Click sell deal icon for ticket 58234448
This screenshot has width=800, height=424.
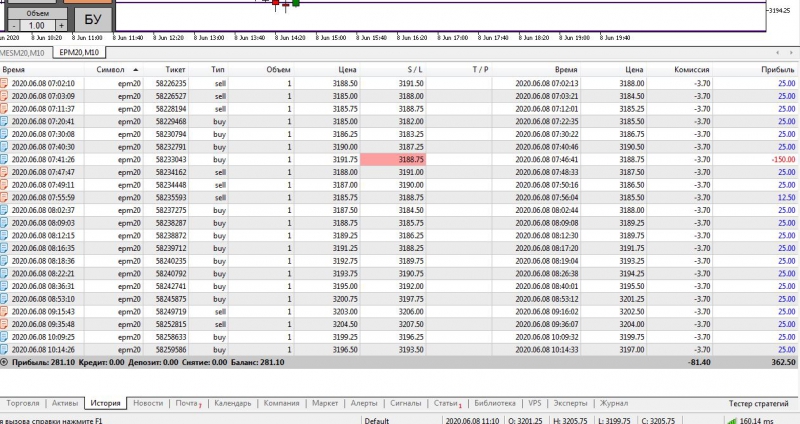[4, 185]
